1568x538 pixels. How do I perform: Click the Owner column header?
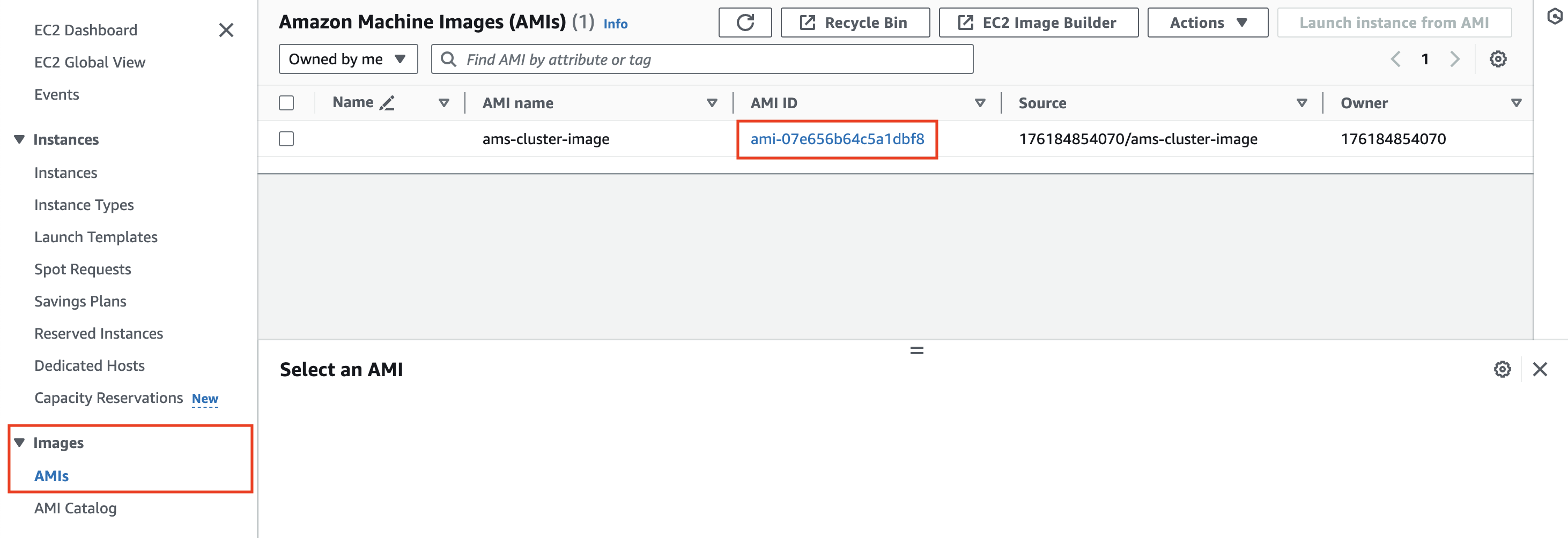(x=1364, y=103)
